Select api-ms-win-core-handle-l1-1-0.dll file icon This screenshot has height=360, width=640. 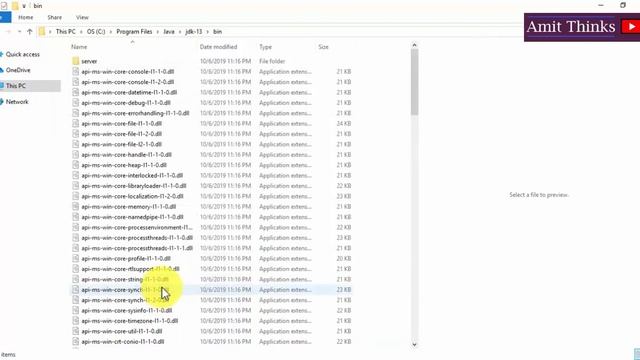(x=76, y=155)
